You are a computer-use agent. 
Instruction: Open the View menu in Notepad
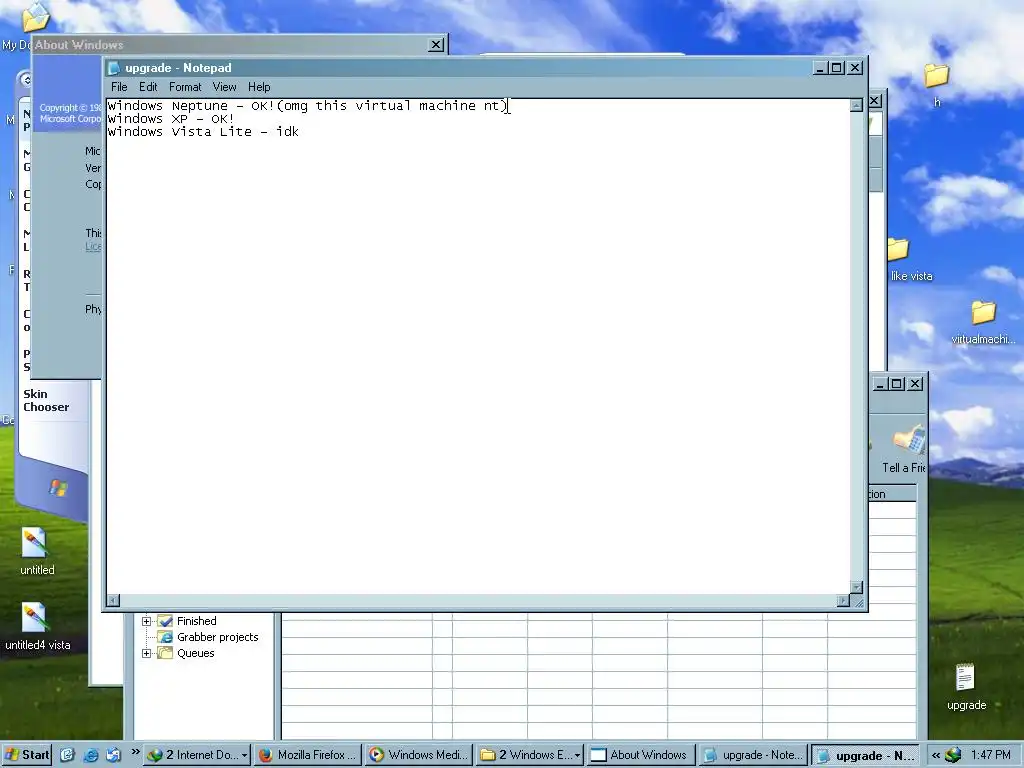click(224, 87)
